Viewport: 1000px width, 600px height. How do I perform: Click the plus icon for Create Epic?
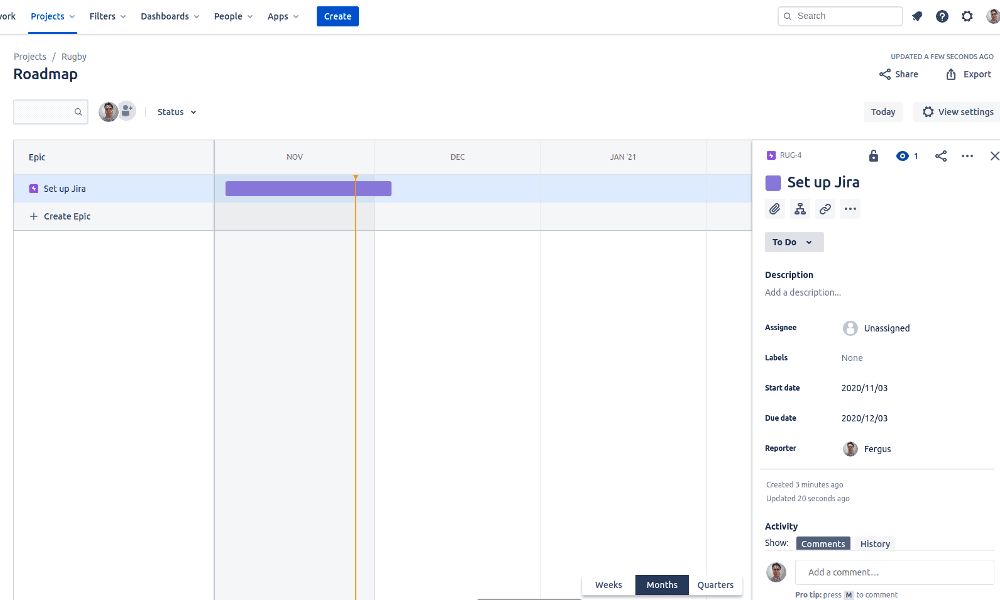tap(34, 217)
